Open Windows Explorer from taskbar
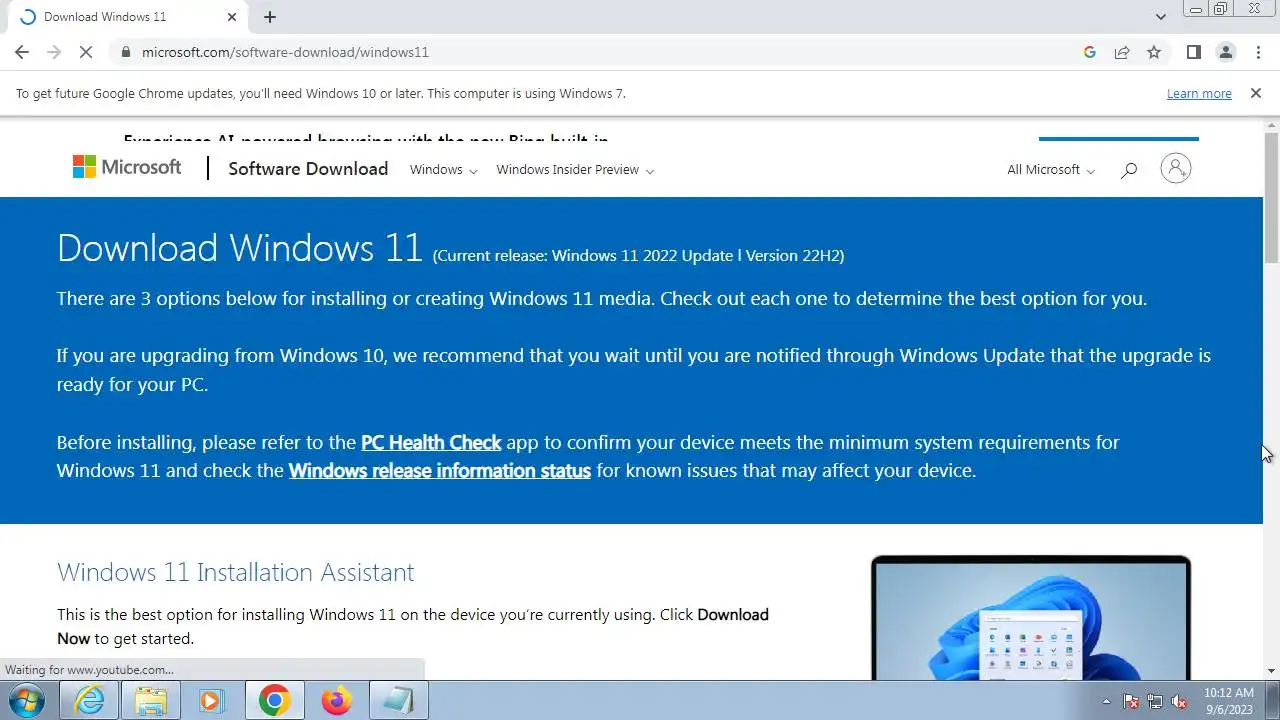This screenshot has width=1280, height=720. (x=151, y=701)
